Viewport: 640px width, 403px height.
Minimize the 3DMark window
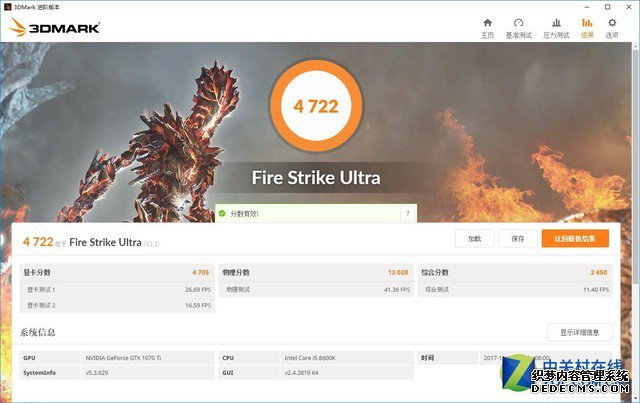tap(587, 7)
